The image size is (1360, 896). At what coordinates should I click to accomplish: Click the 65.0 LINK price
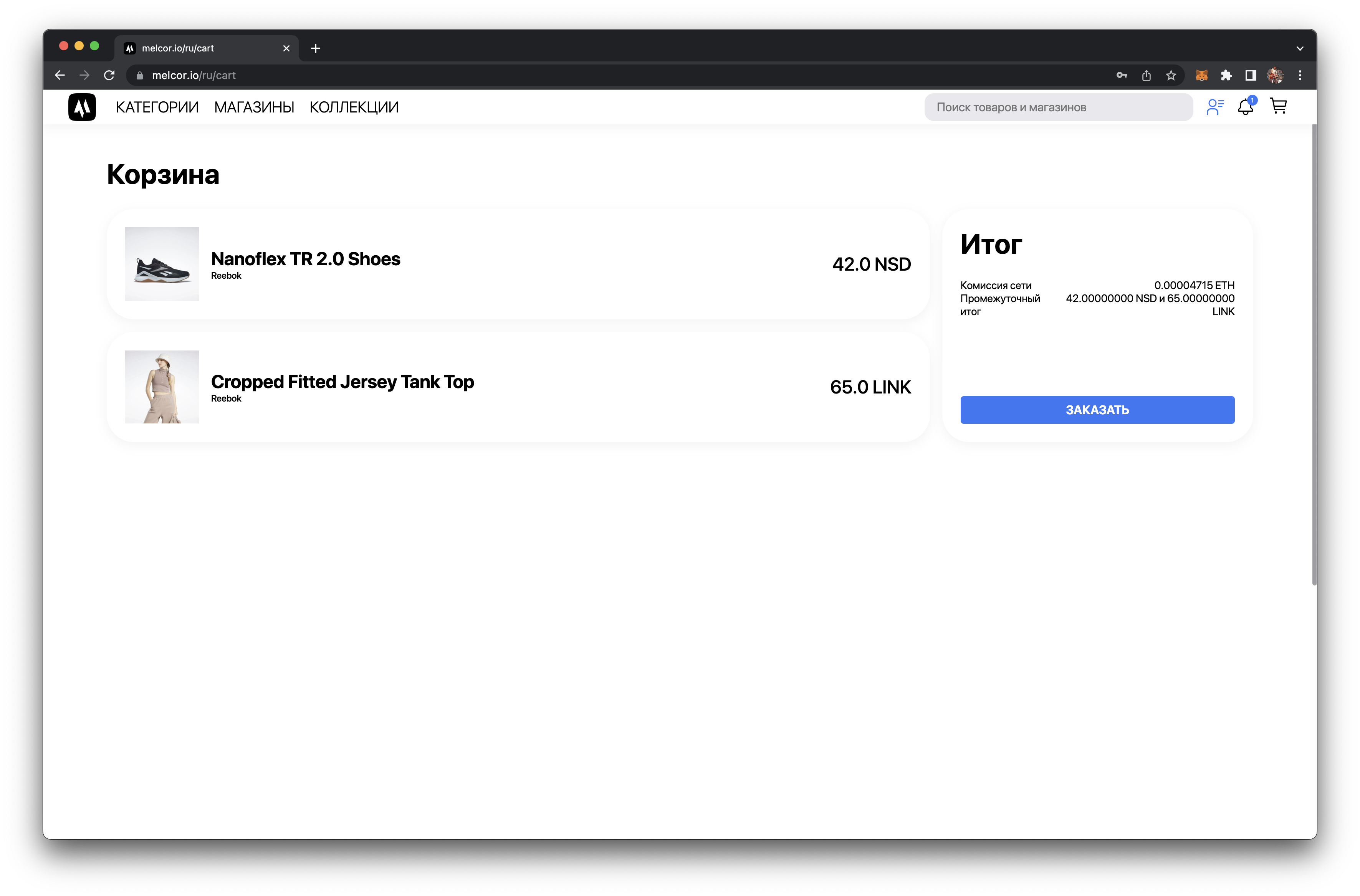tap(870, 387)
